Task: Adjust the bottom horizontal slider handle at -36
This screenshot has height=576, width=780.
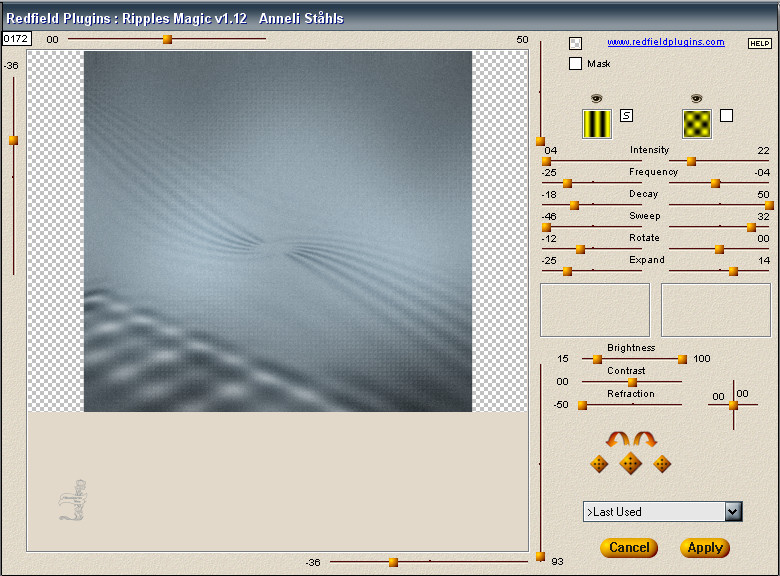Action: coord(393,562)
